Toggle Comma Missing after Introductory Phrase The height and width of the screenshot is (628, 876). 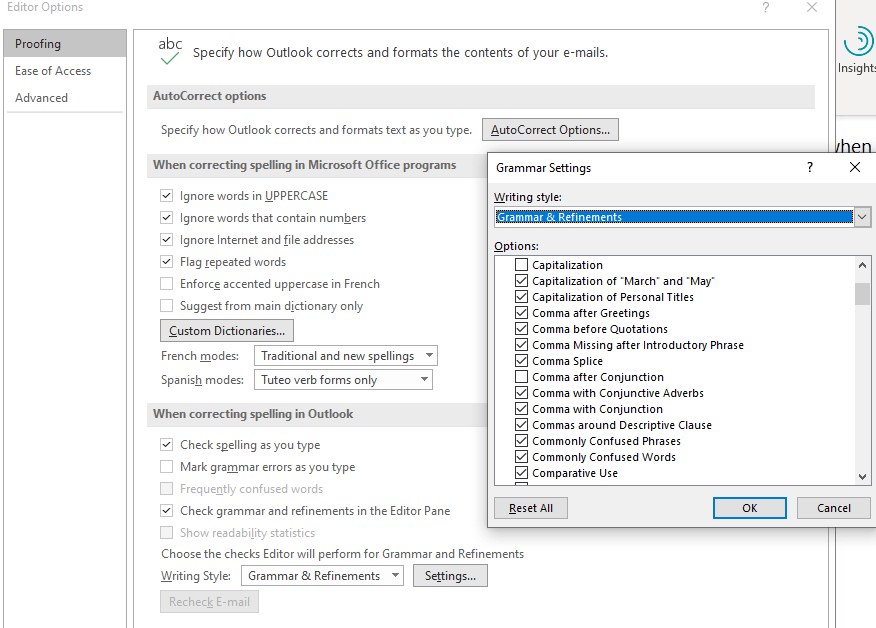pyautogui.click(x=521, y=344)
